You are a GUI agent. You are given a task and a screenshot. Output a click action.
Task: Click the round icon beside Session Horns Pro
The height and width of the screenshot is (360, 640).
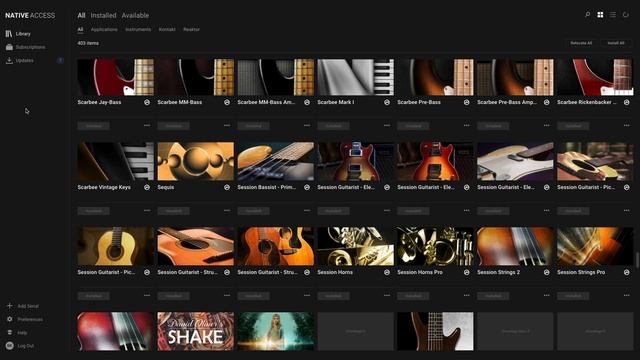[x=467, y=272]
